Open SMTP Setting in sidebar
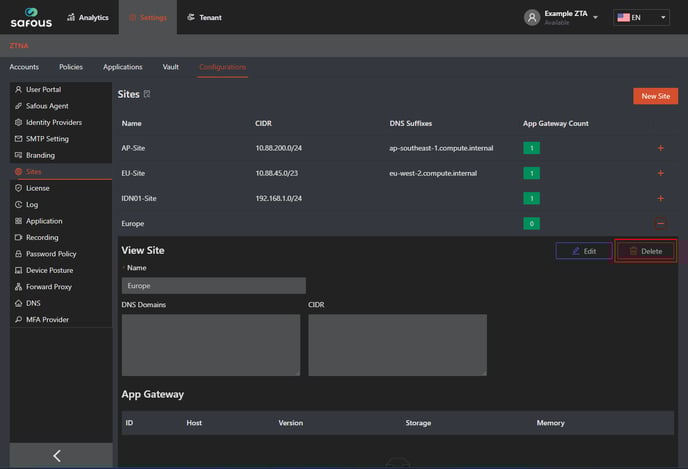The height and width of the screenshot is (469, 688). (47, 139)
